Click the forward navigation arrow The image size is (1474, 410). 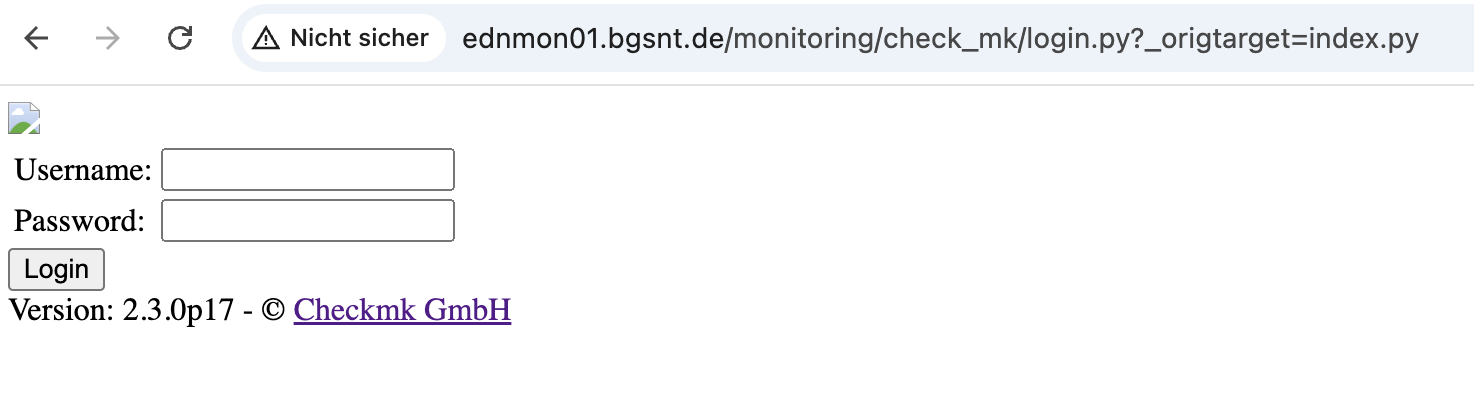tap(108, 39)
